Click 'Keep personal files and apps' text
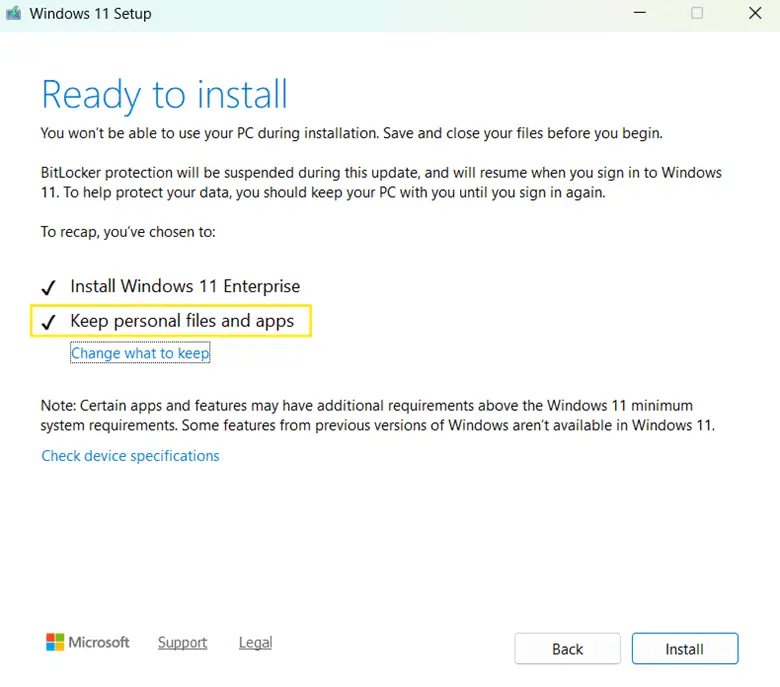This screenshot has width=780, height=687. pos(182,321)
